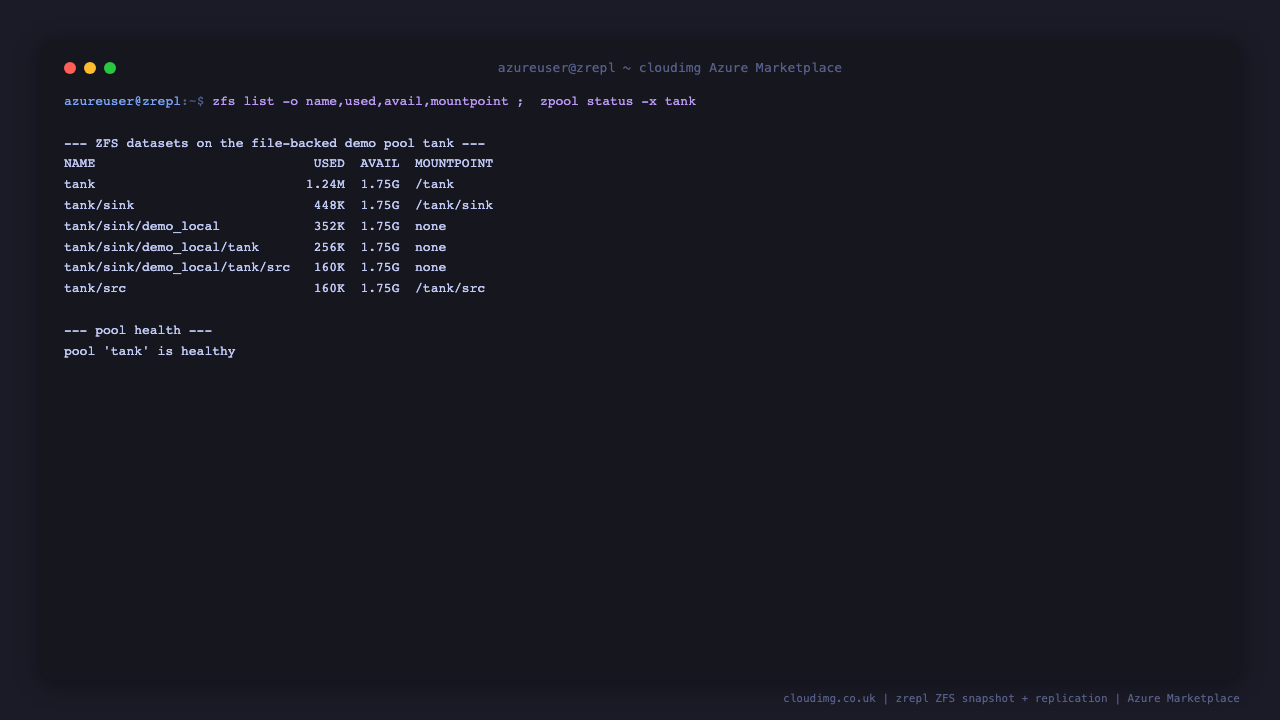Click the '--- ZFS datasets on the file-backed demo pool tank ---' heading
The width and height of the screenshot is (1280, 720).
(274, 144)
